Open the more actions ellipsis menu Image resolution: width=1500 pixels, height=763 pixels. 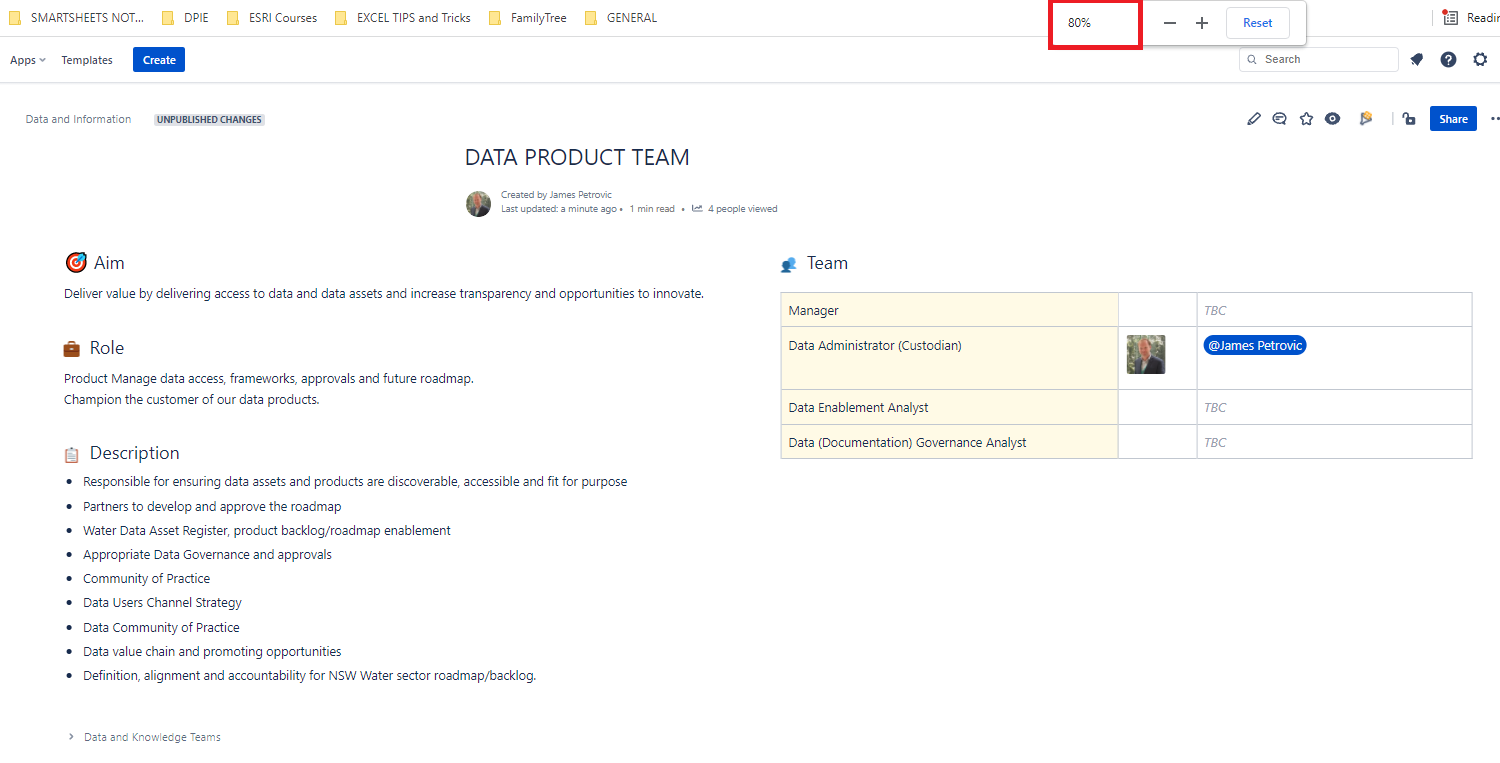[x=1494, y=118]
